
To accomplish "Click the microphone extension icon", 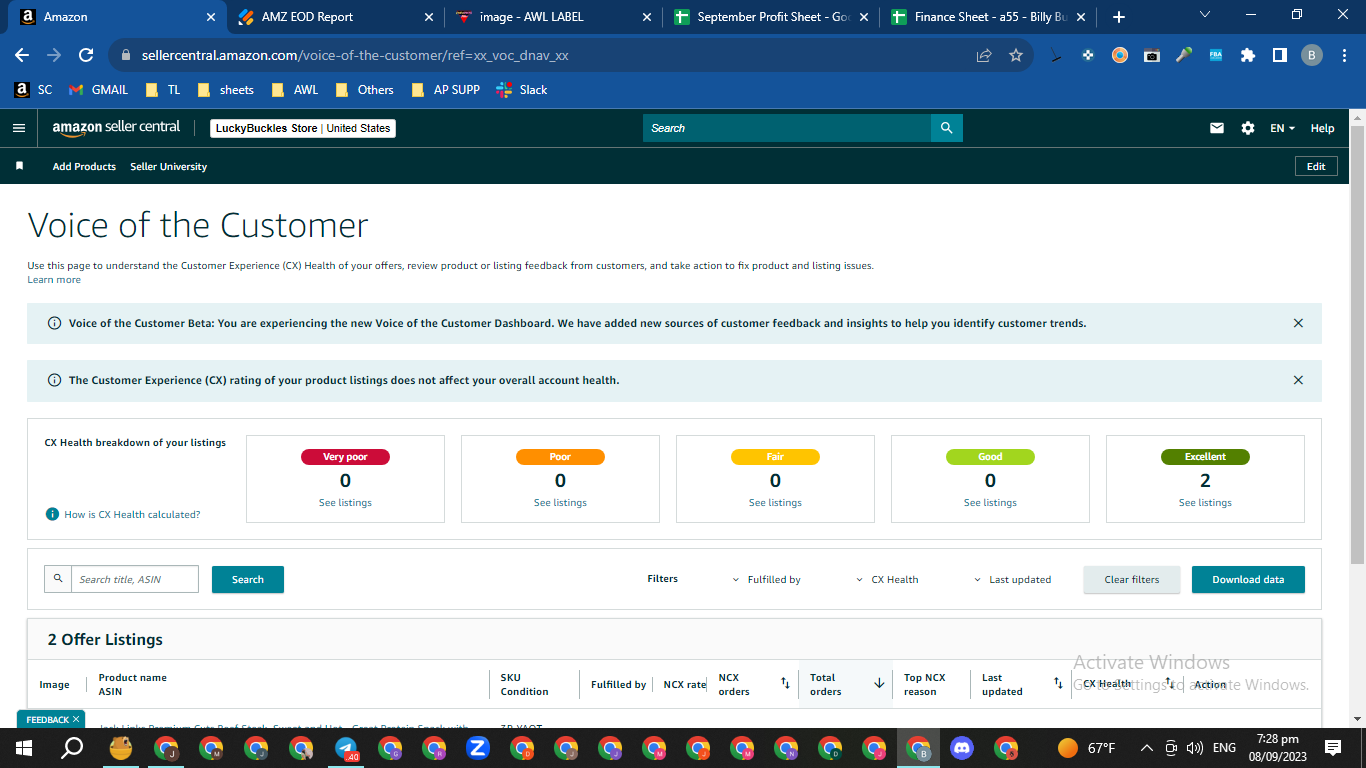I will 1184,55.
